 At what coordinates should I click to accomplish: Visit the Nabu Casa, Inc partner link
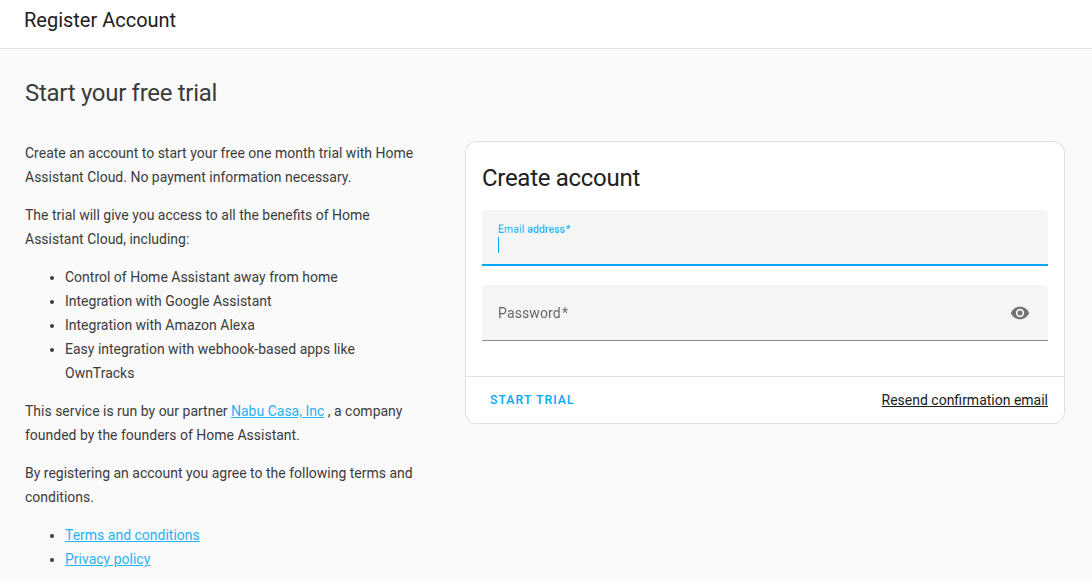276,410
